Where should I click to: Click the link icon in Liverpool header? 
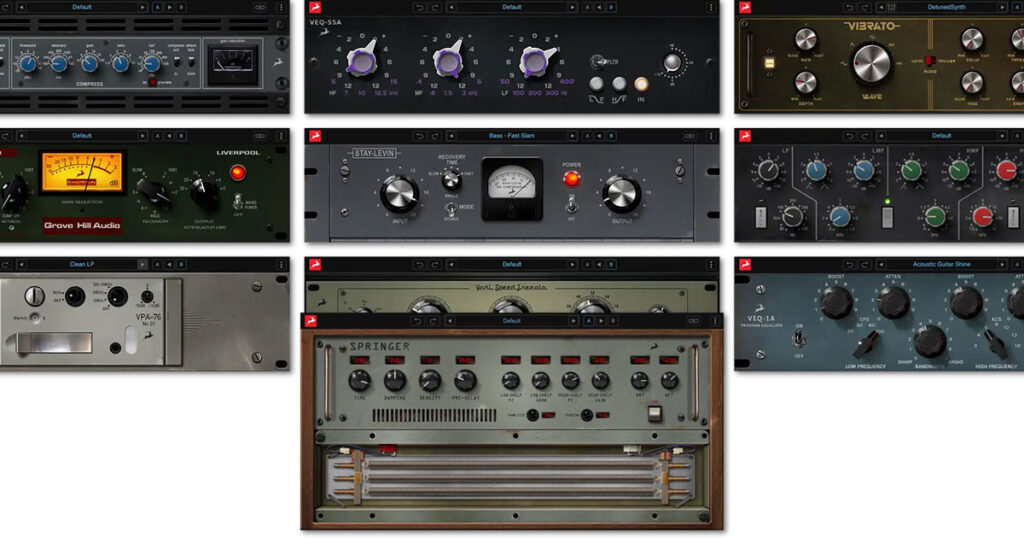tap(261, 136)
